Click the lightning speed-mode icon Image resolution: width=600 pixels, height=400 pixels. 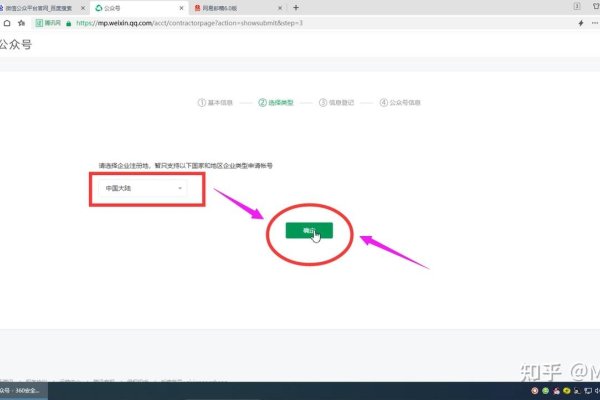tap(581, 23)
